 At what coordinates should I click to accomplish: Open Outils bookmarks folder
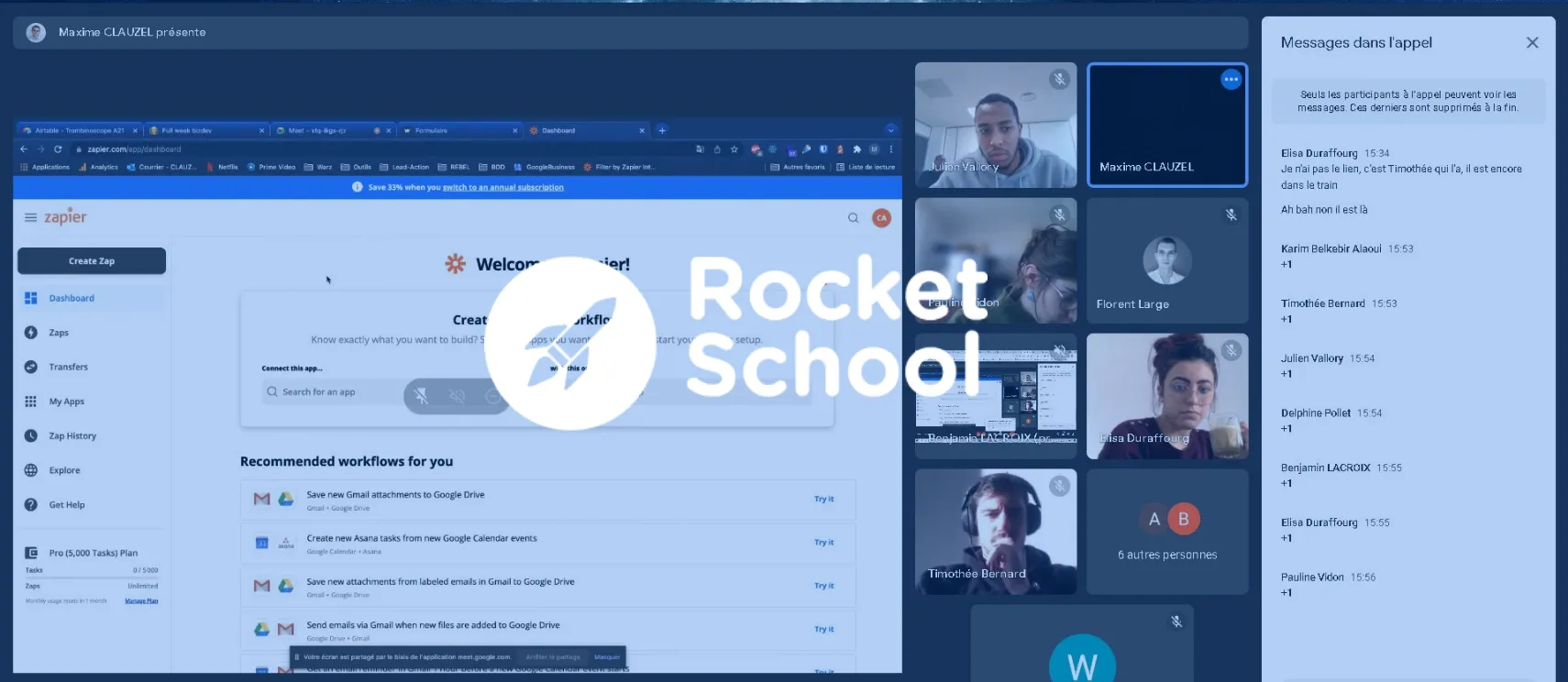click(x=356, y=167)
